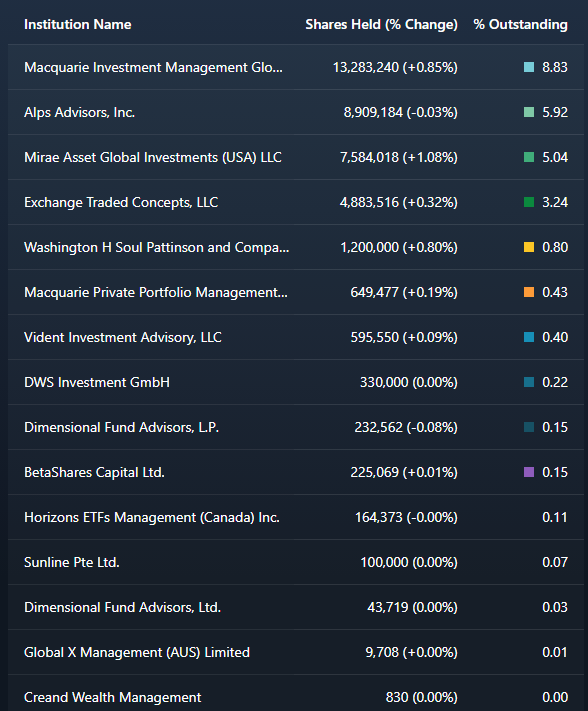
Task: Click the 0.00 value in Creand row
Action: click(555, 697)
